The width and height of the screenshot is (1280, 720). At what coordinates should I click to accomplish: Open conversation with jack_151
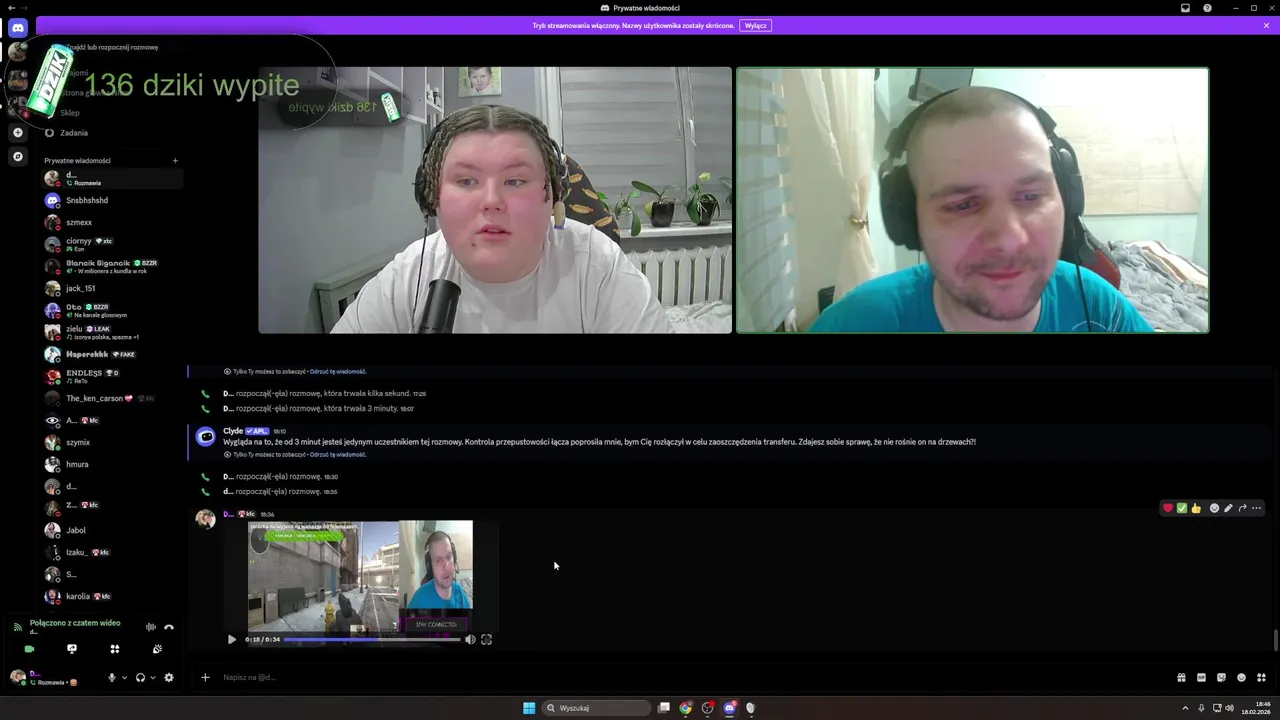(111, 288)
